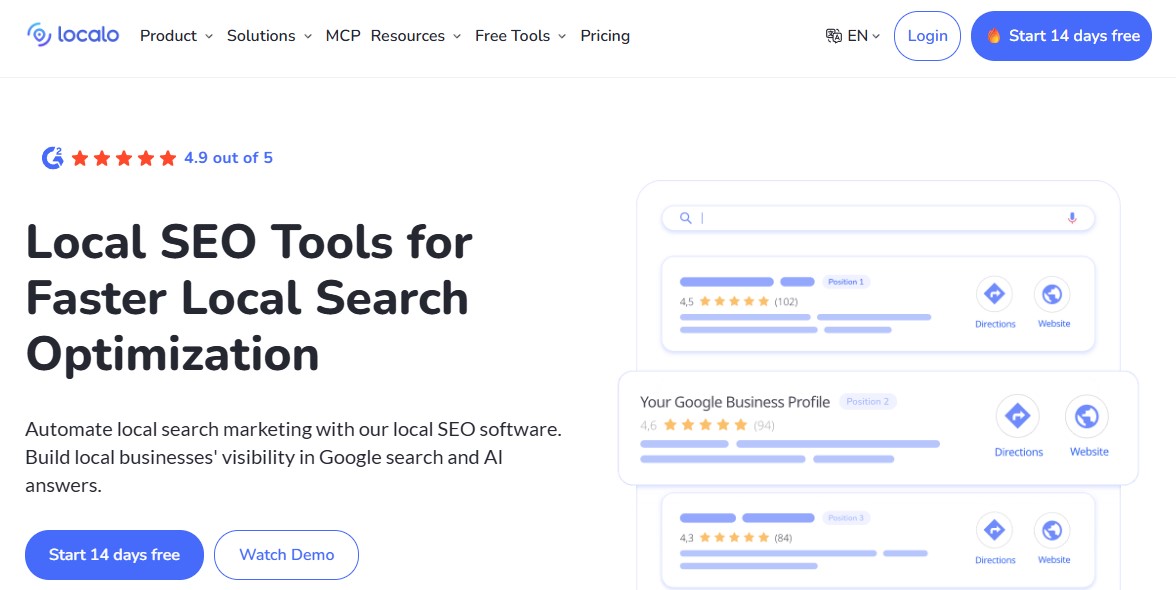Click the Position 1 badge
This screenshot has width=1176, height=590.
846,282
